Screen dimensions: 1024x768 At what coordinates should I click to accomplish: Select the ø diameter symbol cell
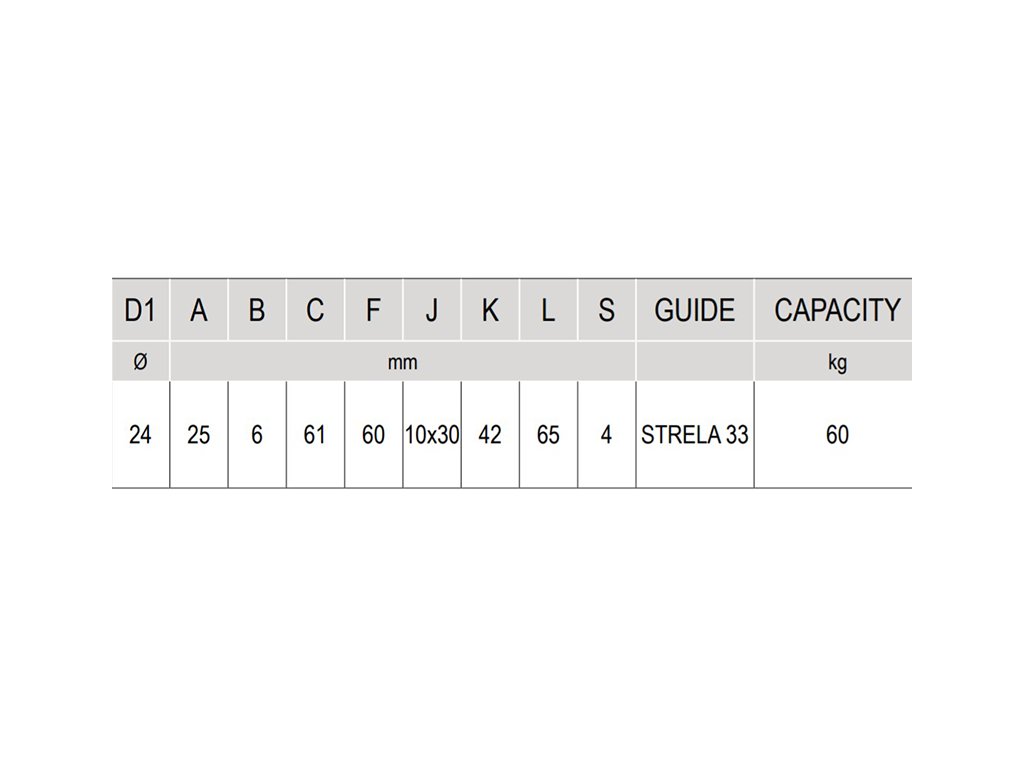[140, 361]
